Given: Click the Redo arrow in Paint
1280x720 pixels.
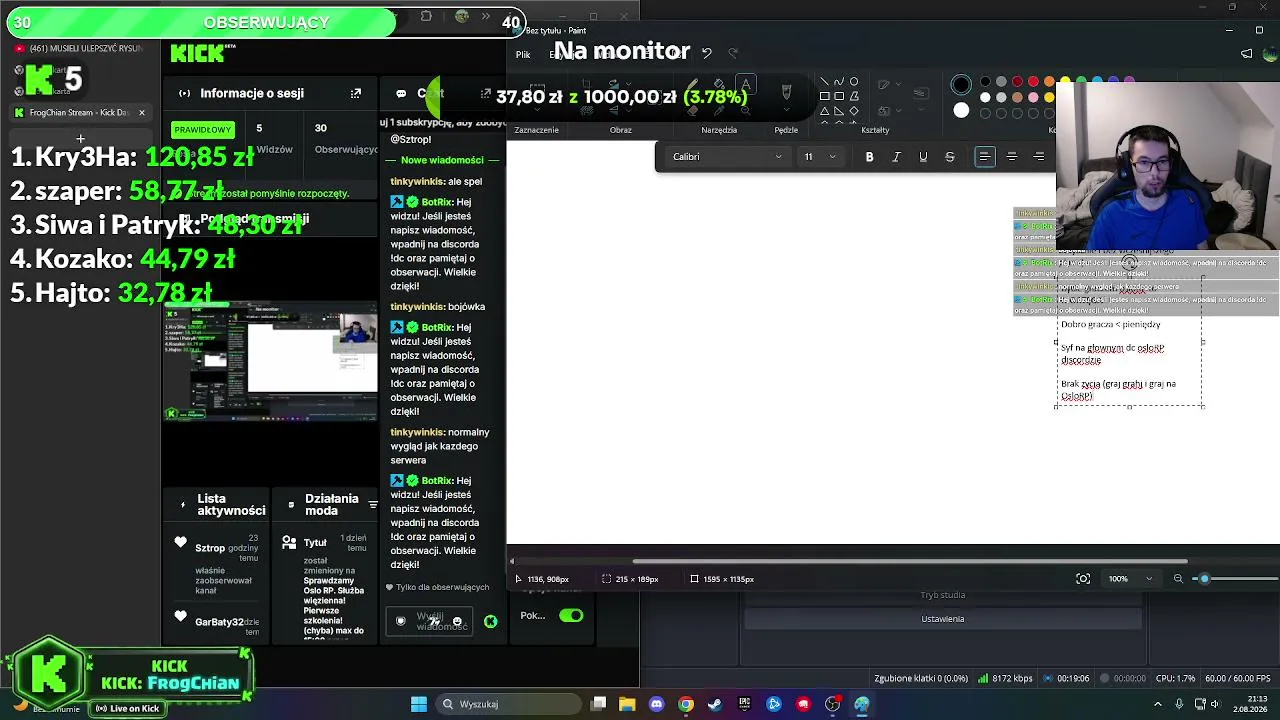Looking at the screenshot, I should (733, 53).
